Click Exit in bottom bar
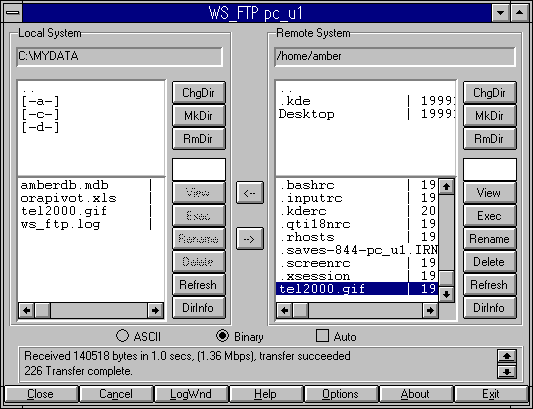This screenshot has width=533, height=409. pyautogui.click(x=491, y=394)
